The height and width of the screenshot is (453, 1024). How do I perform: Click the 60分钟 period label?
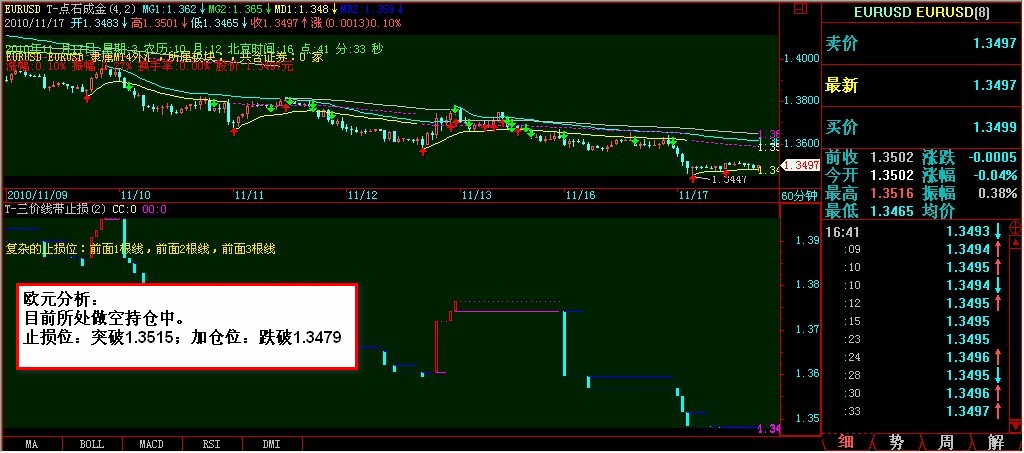[798, 195]
